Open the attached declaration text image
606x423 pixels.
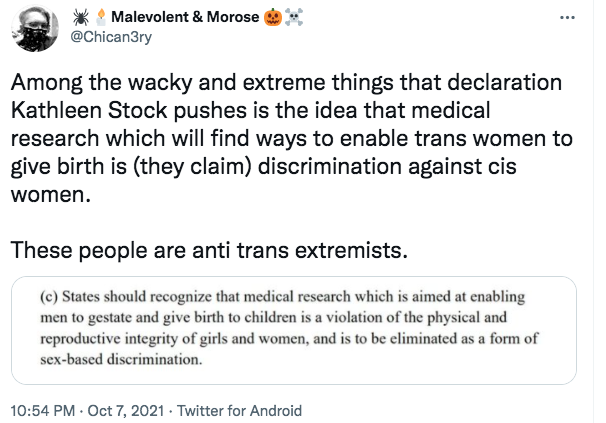294,330
